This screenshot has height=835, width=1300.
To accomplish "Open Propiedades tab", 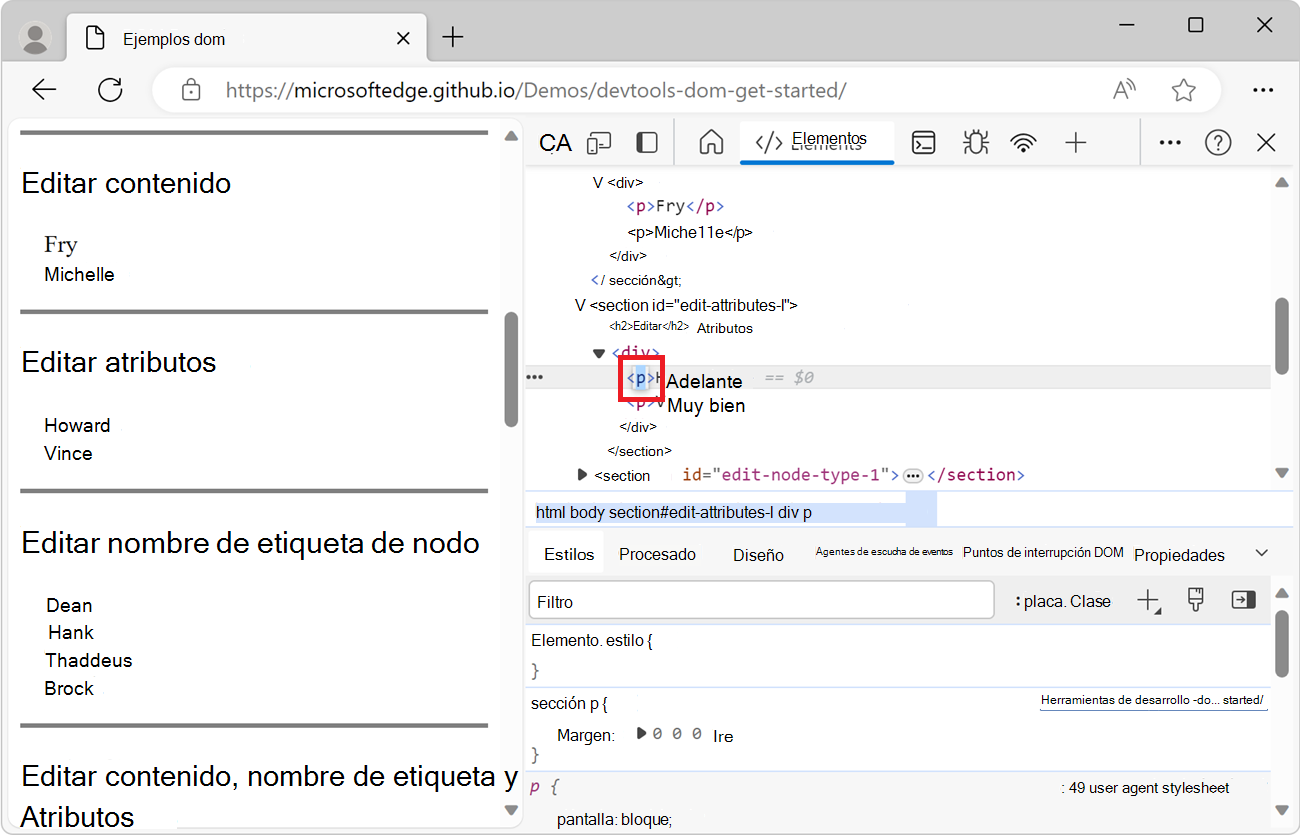I will click(1179, 555).
